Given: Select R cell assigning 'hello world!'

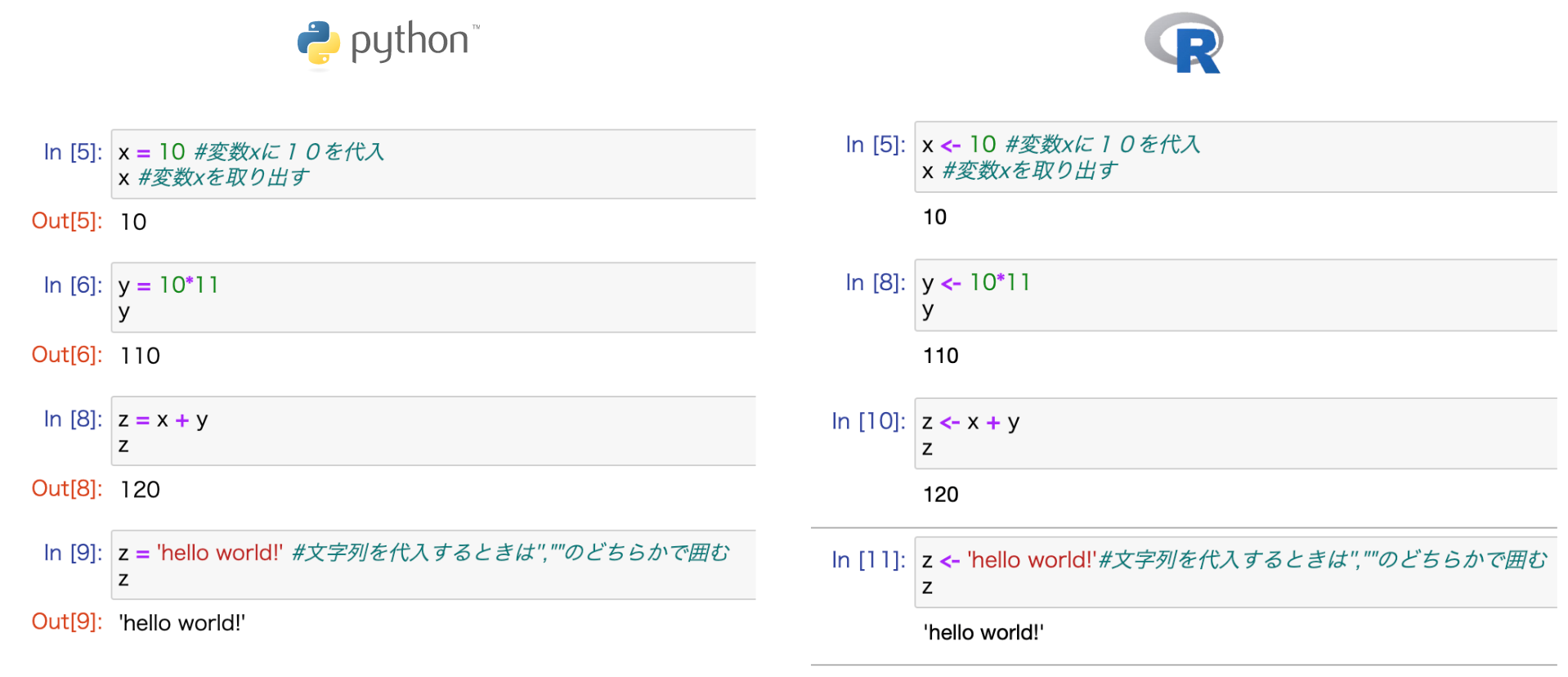Looking at the screenshot, I should (x=1235, y=572).
